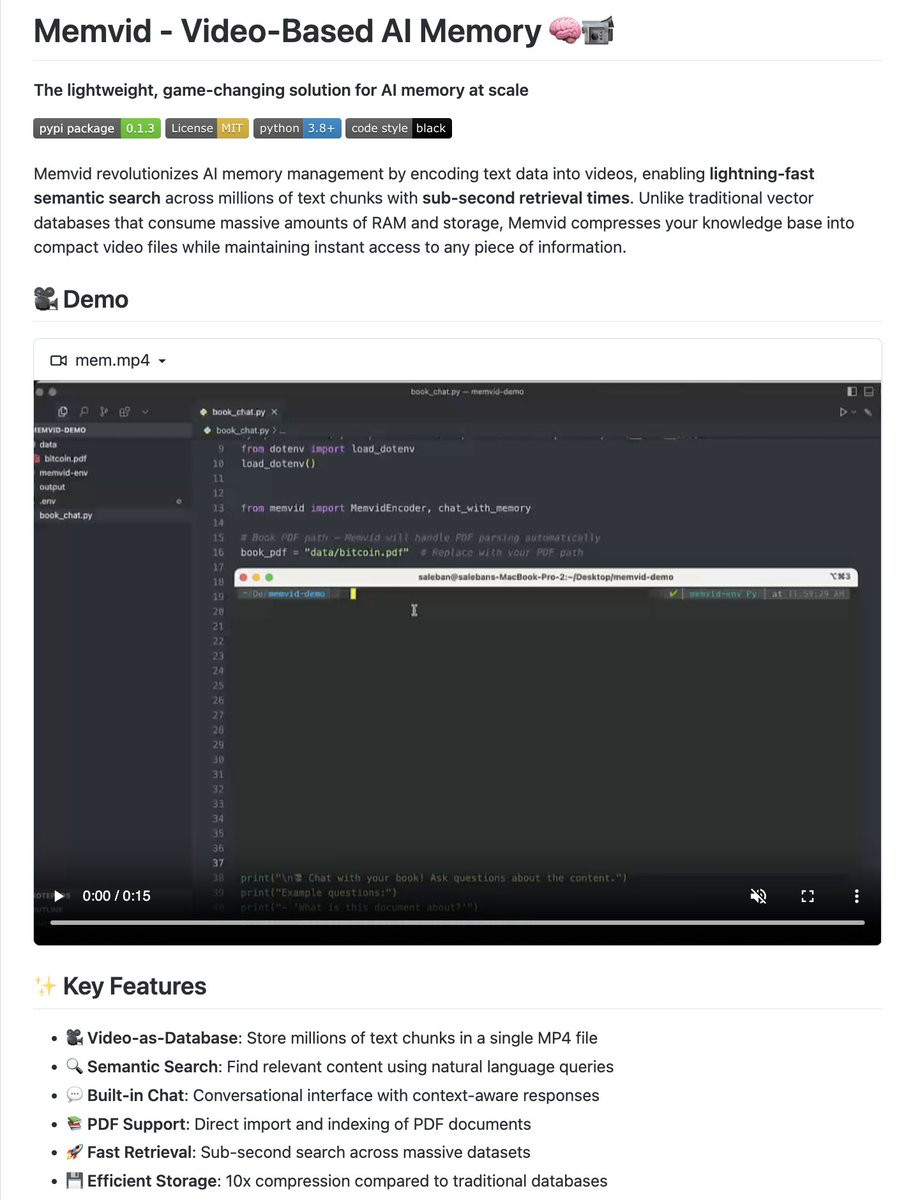This screenshot has width=913, height=1200.
Task: Click the PDF Support feature bullet
Action: (x=298, y=1124)
